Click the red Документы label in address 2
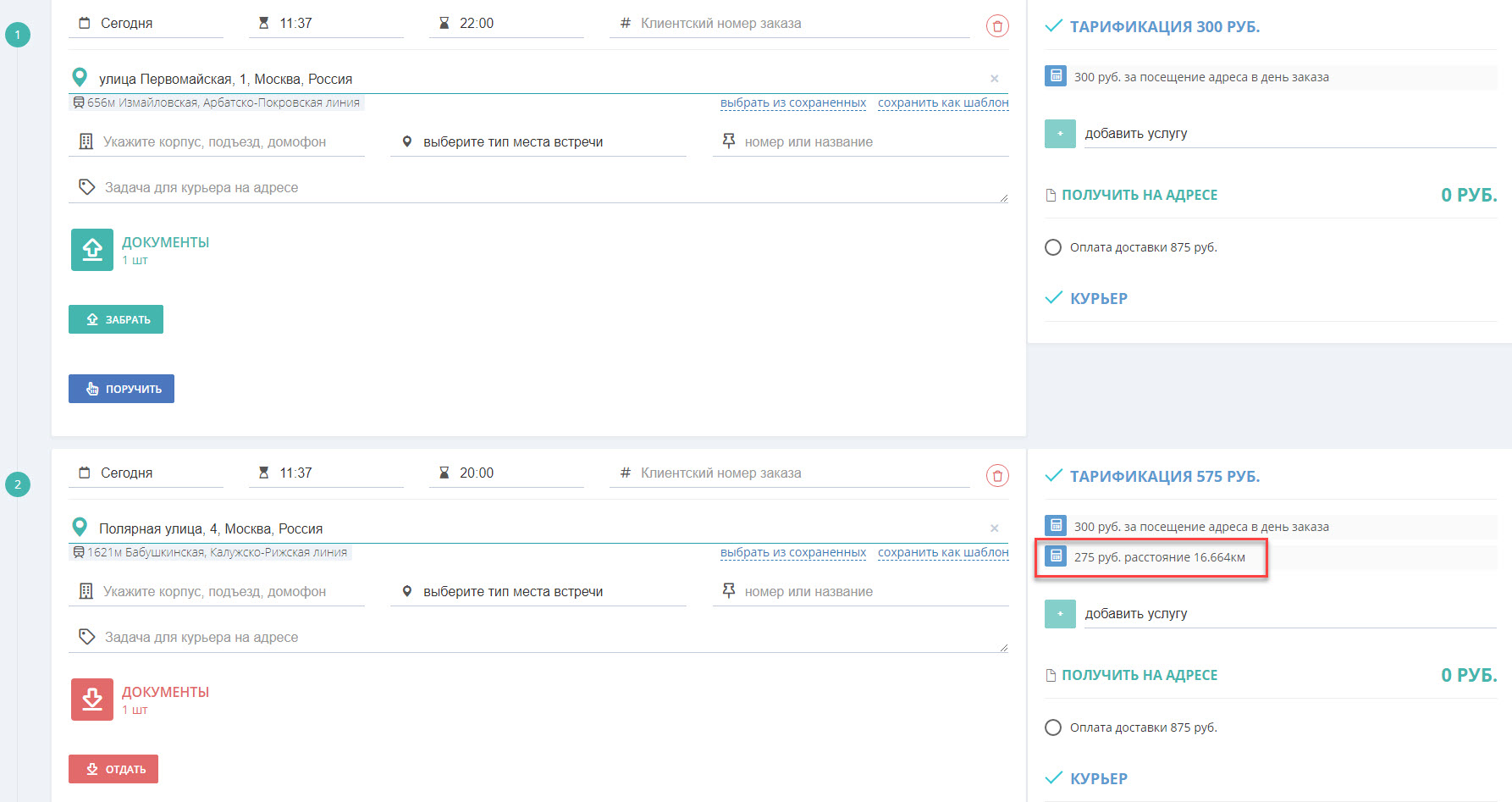The image size is (1512, 802). [165, 692]
